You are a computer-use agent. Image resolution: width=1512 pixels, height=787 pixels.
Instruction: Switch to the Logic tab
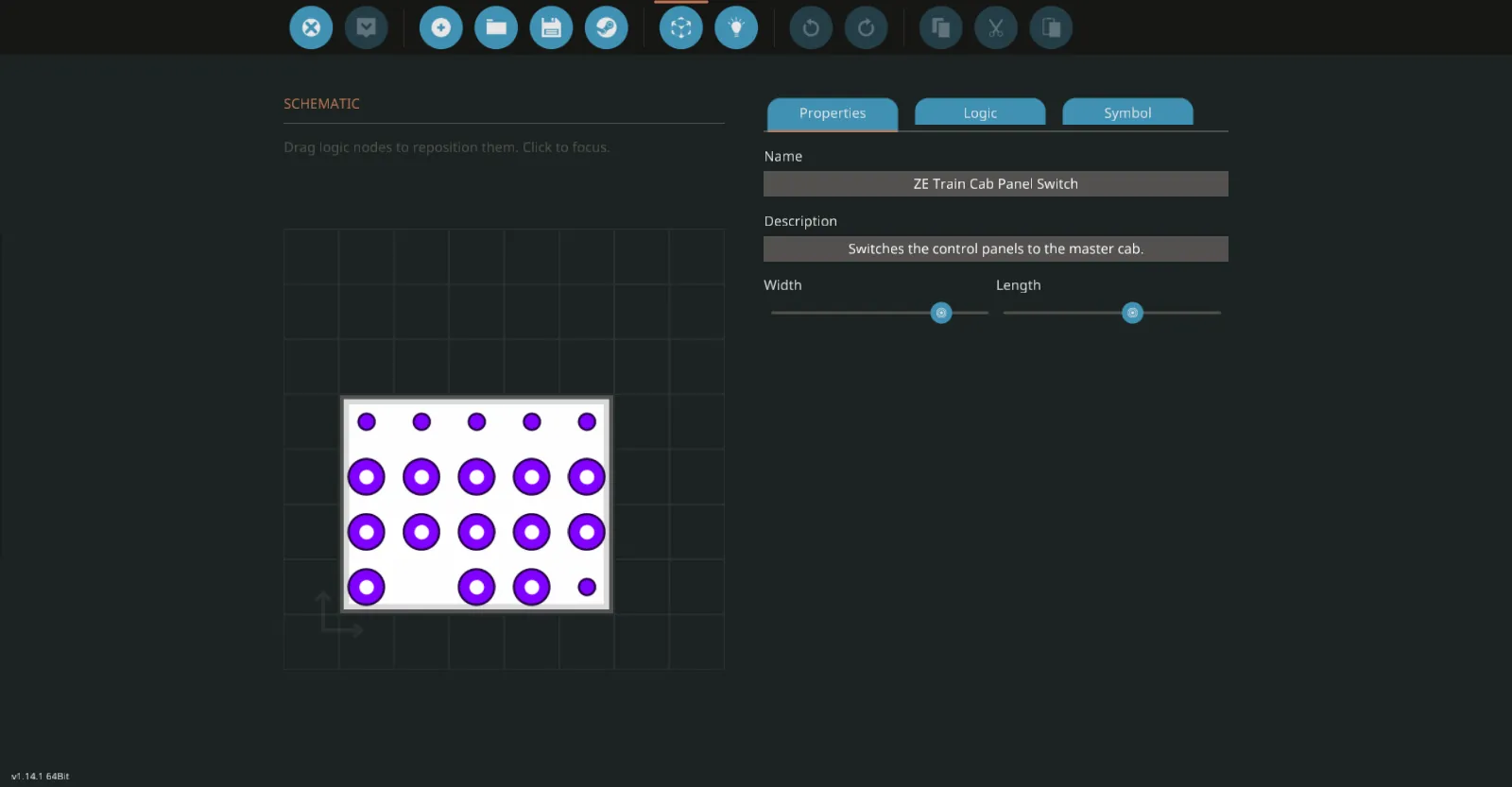coord(980,113)
